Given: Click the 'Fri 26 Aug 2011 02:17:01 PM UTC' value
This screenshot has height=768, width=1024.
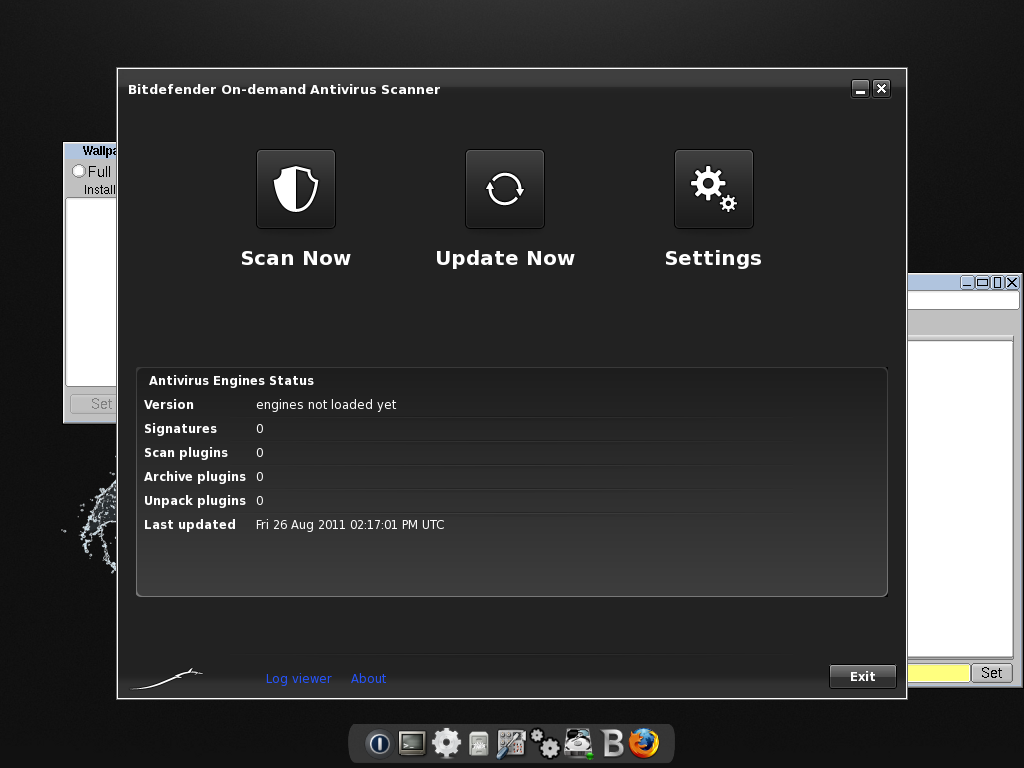Looking at the screenshot, I should click(x=350, y=525).
